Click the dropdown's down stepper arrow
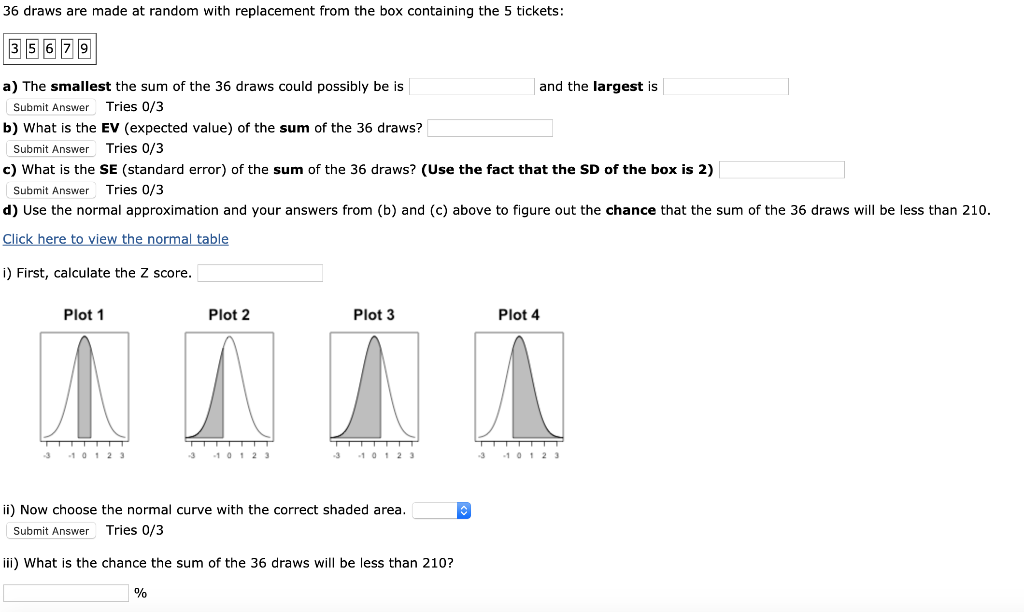1024x612 pixels. [x=462, y=513]
